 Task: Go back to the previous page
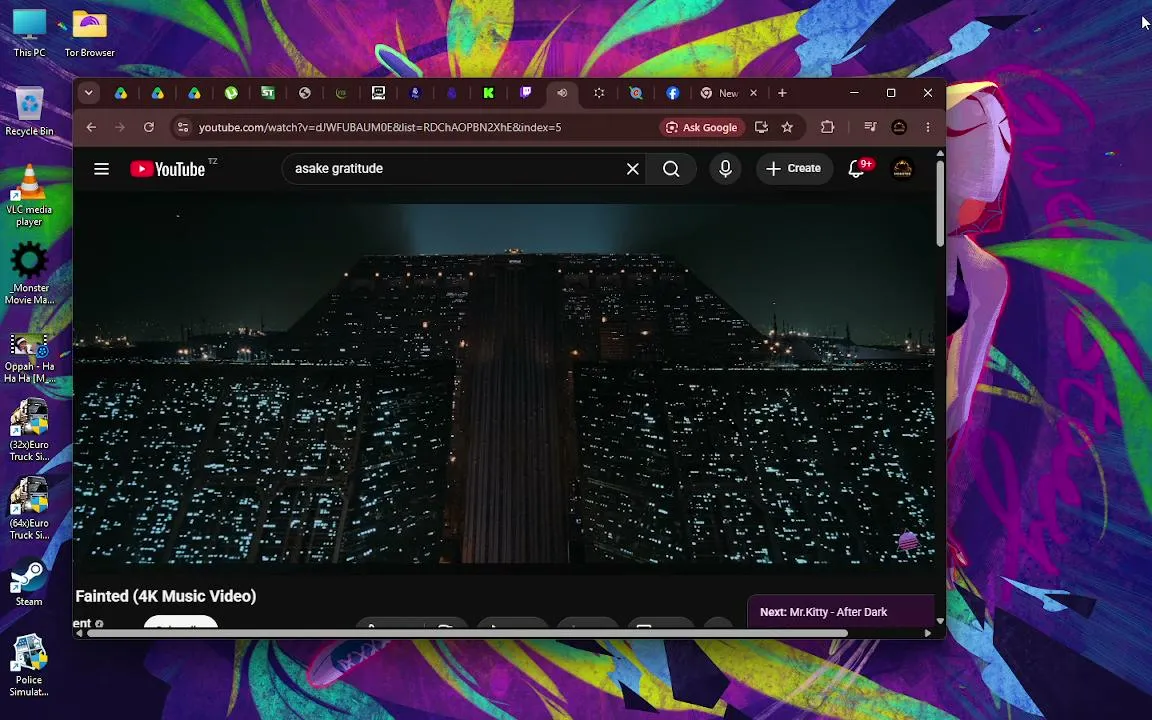coord(91,127)
